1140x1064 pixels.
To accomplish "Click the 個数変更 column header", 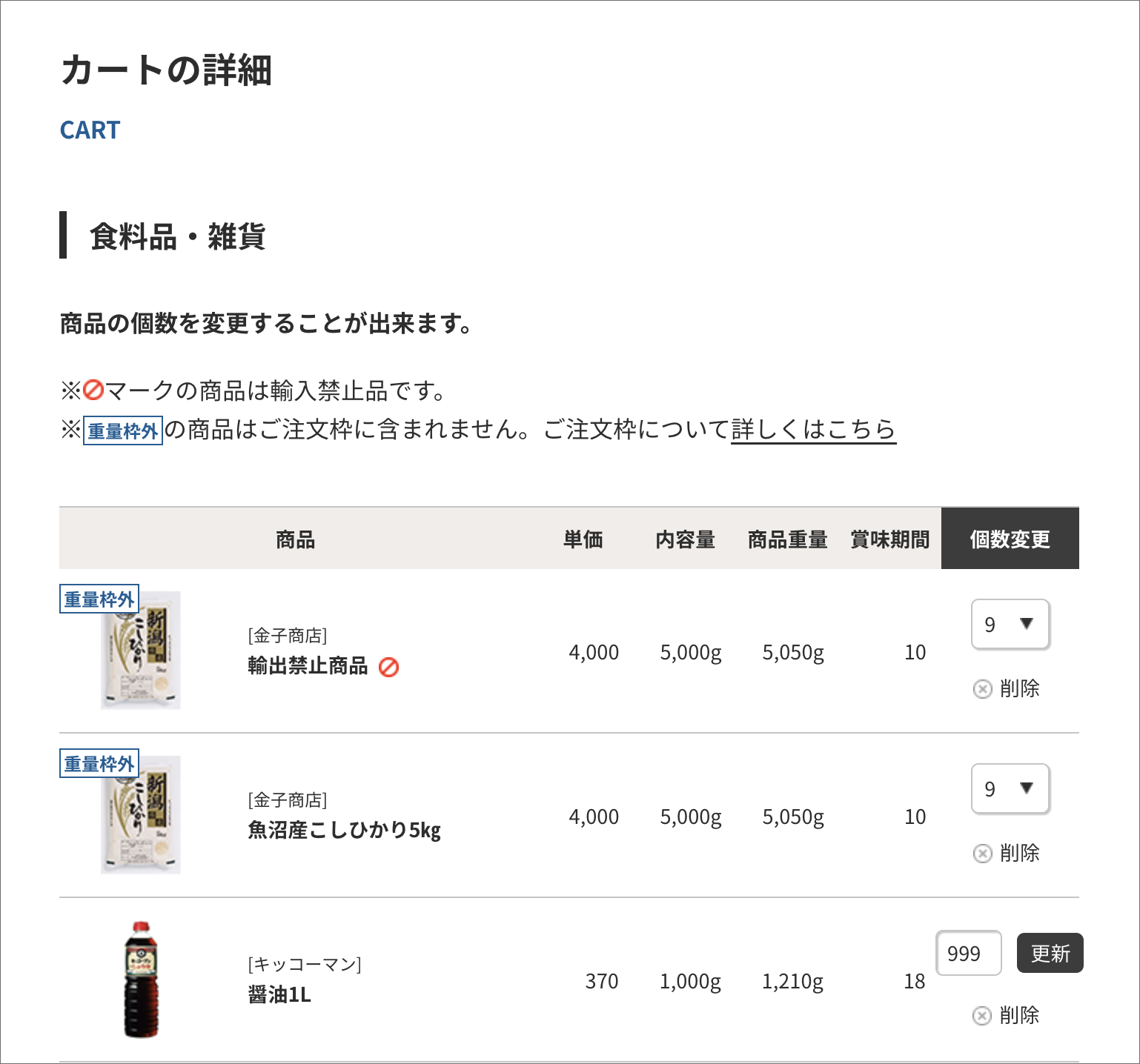I will coord(1010,539).
